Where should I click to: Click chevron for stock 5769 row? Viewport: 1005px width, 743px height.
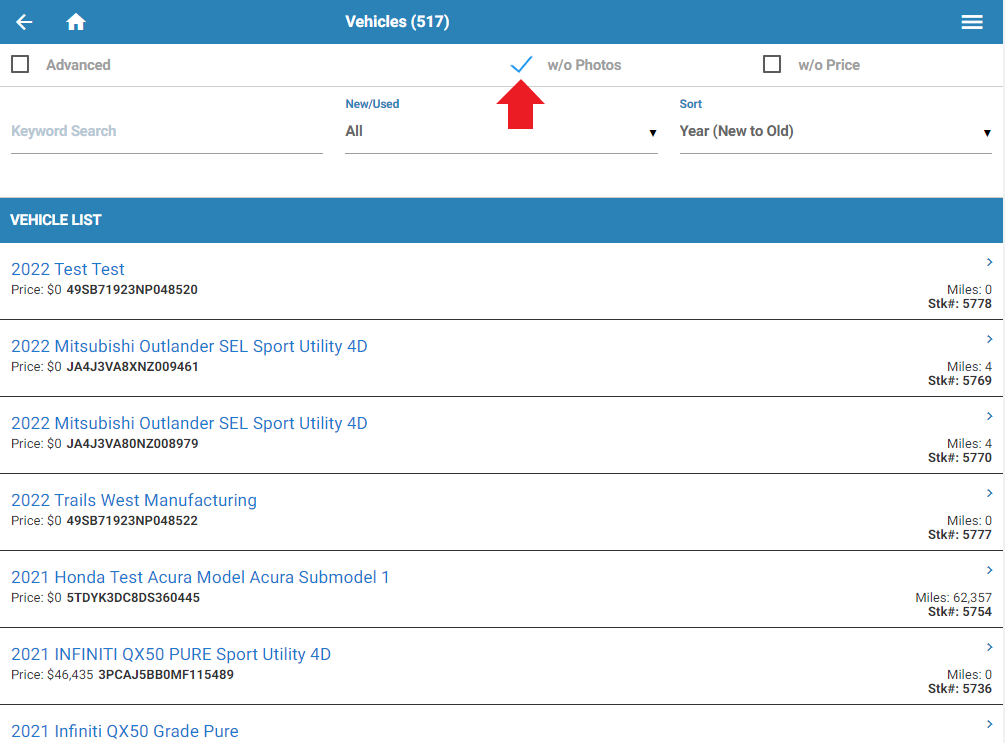pyautogui.click(x=990, y=339)
